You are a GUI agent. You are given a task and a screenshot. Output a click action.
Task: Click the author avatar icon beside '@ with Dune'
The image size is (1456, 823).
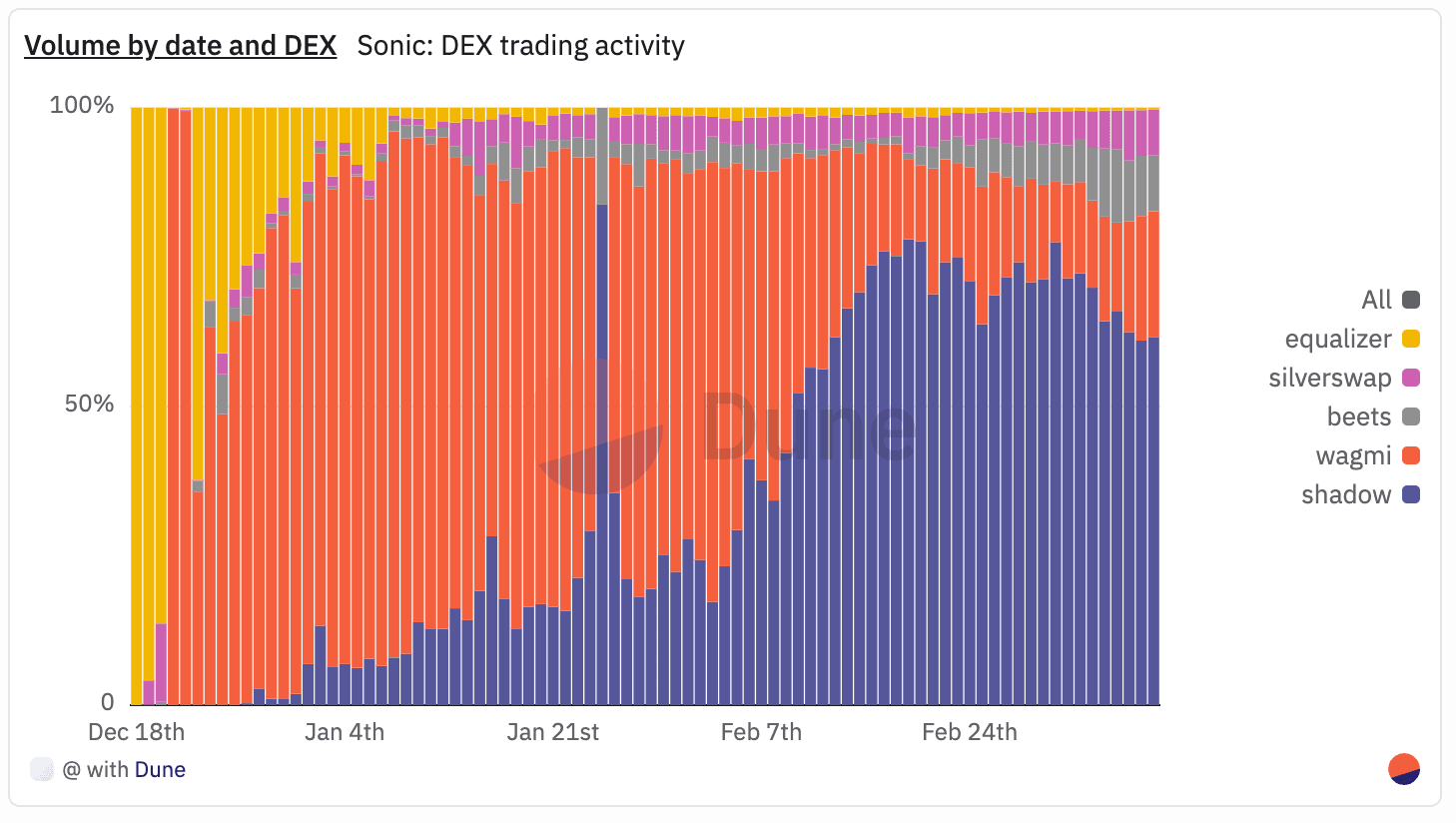[42, 769]
